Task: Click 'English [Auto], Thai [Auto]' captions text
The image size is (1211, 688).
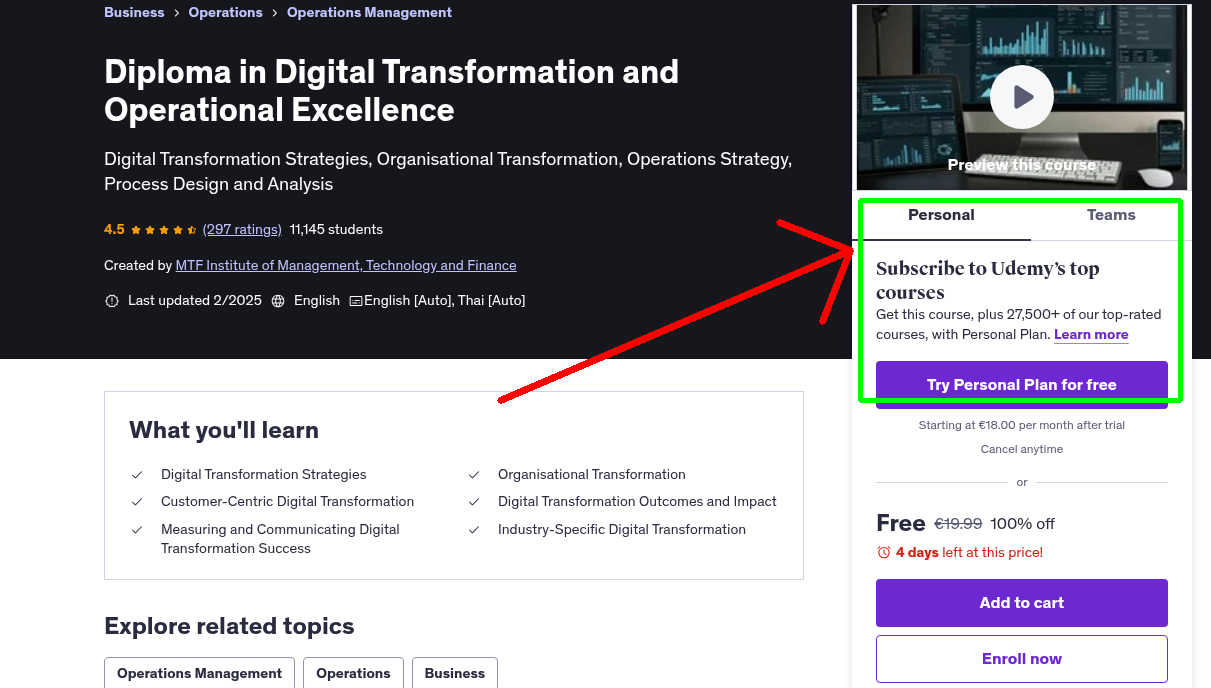Action: tap(444, 301)
